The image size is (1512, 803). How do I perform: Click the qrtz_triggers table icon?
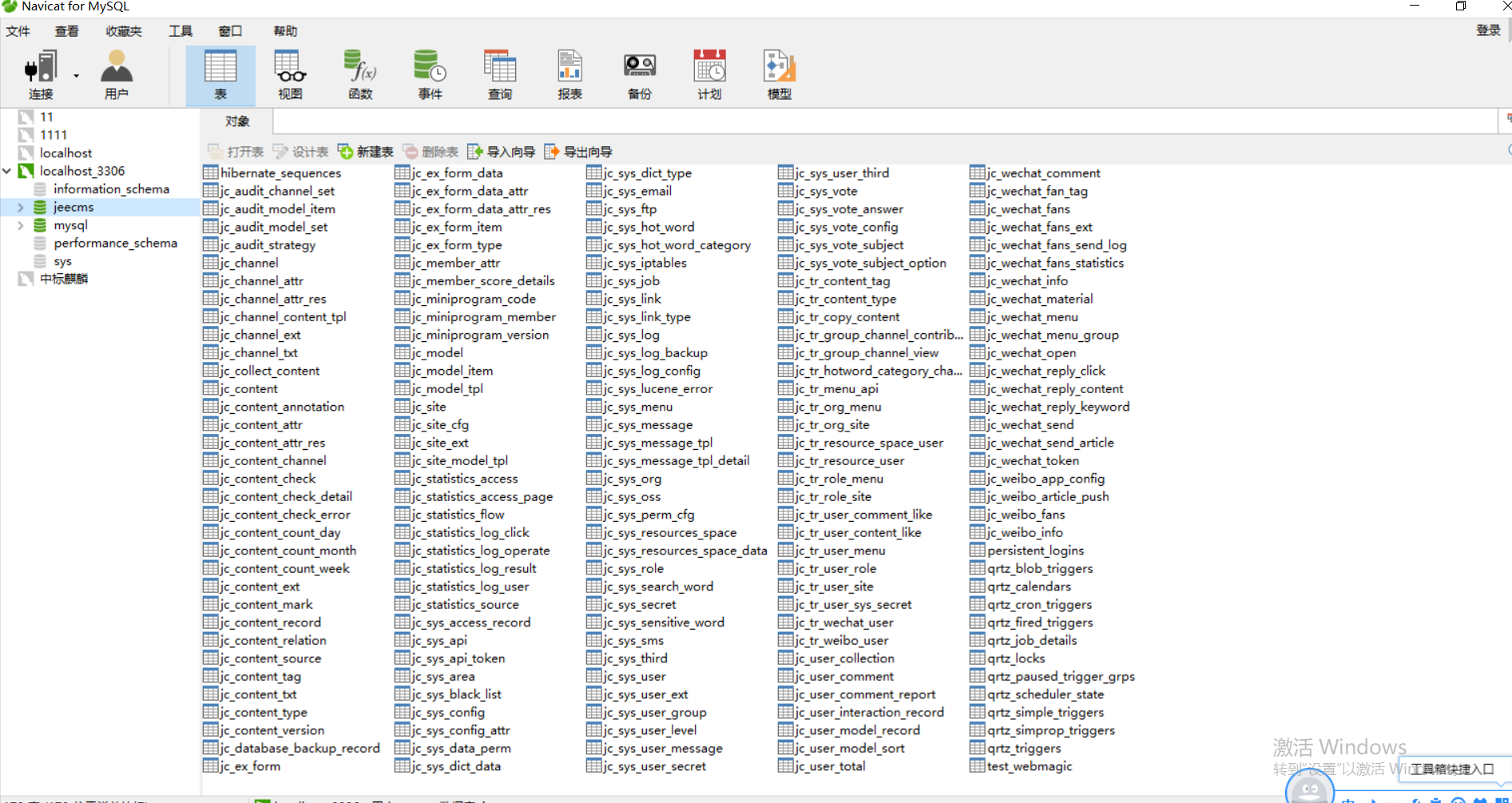click(x=978, y=748)
